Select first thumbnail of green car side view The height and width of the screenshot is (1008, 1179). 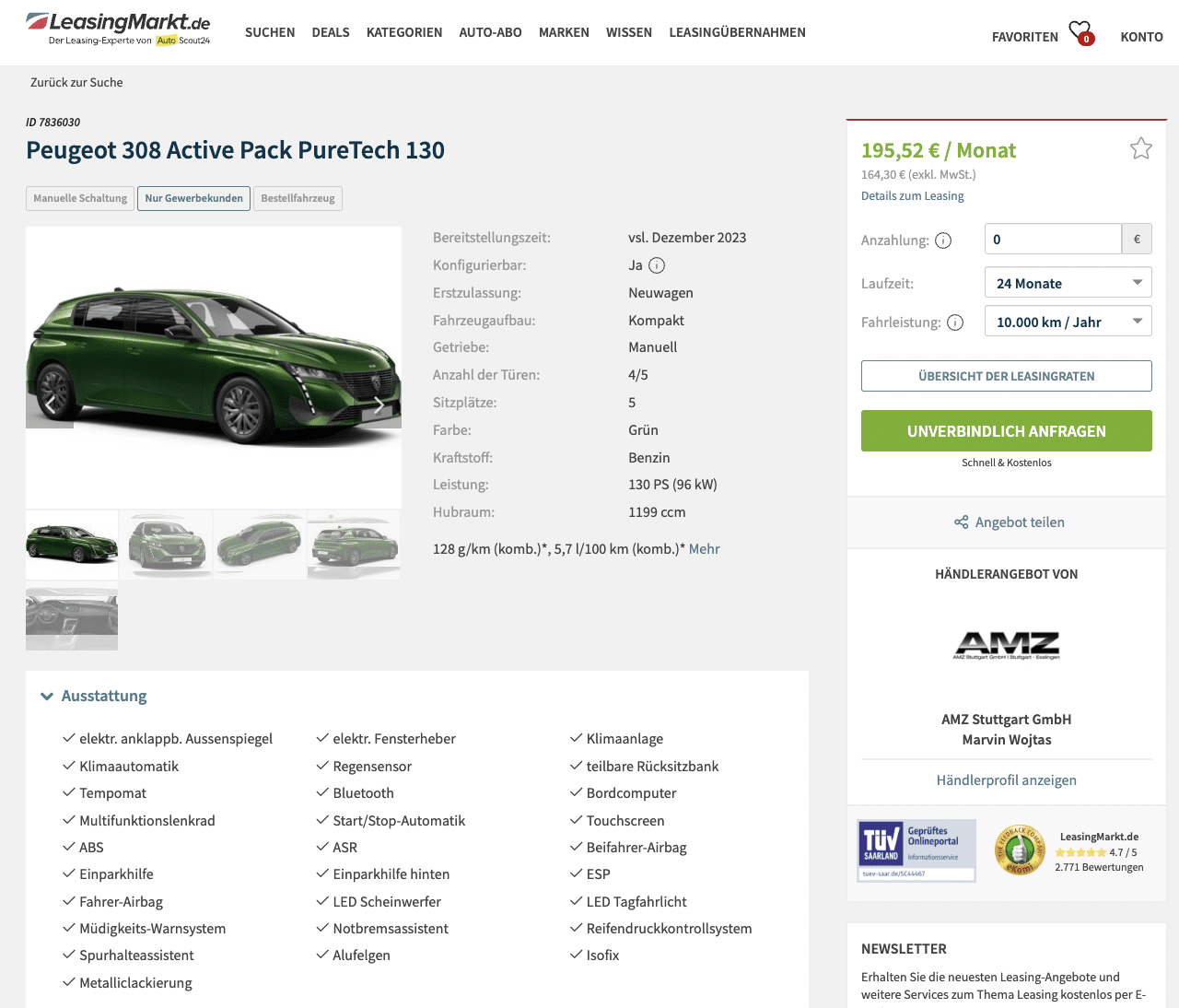click(x=72, y=545)
